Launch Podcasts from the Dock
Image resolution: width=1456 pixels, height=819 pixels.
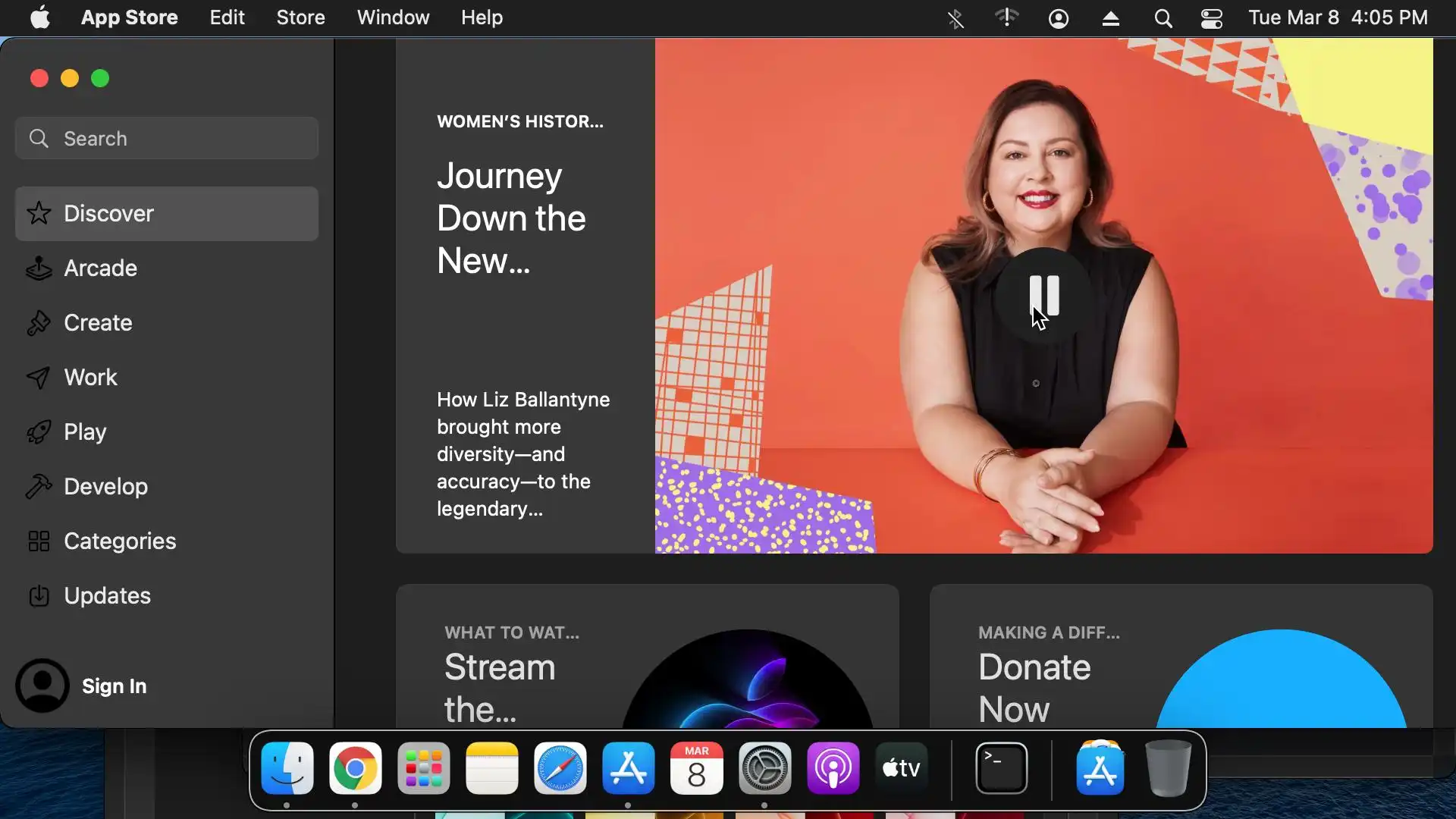coord(833,769)
